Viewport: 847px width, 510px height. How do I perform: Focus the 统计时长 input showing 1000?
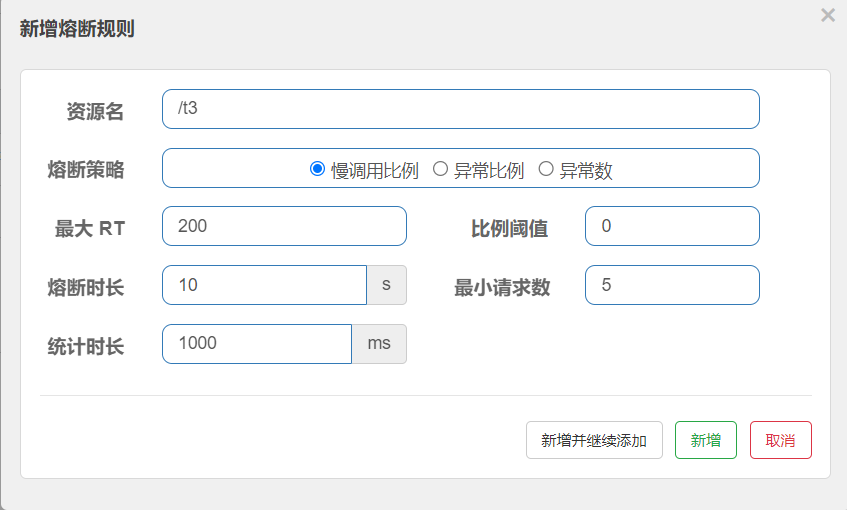pyautogui.click(x=257, y=344)
